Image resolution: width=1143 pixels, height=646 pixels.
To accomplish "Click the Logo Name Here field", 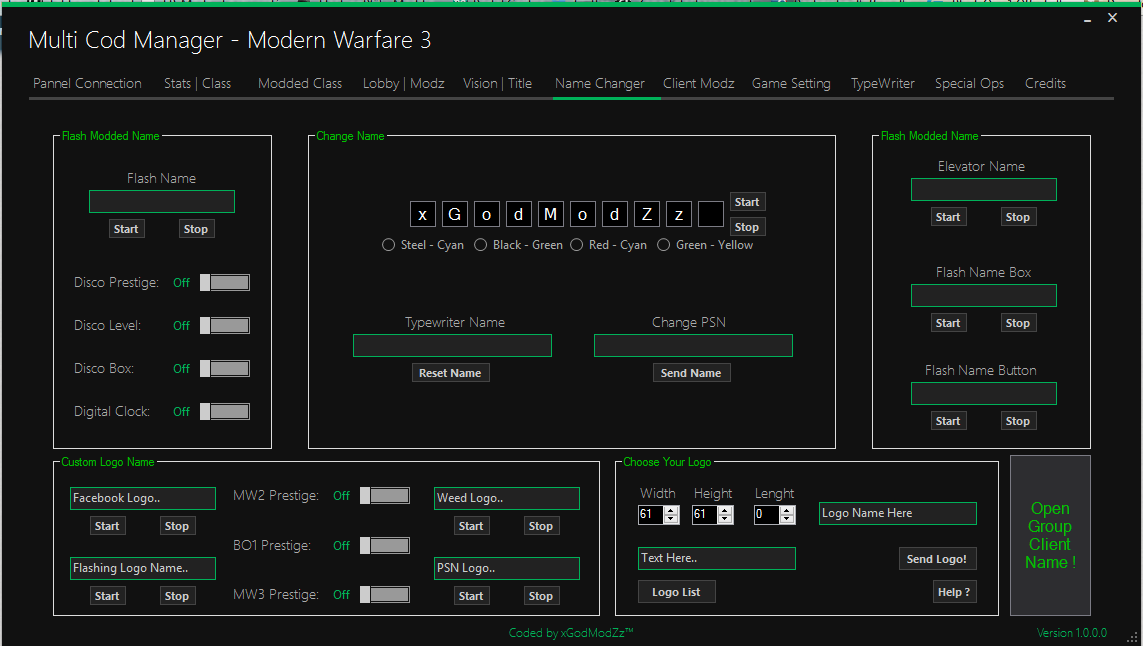I will (x=898, y=513).
